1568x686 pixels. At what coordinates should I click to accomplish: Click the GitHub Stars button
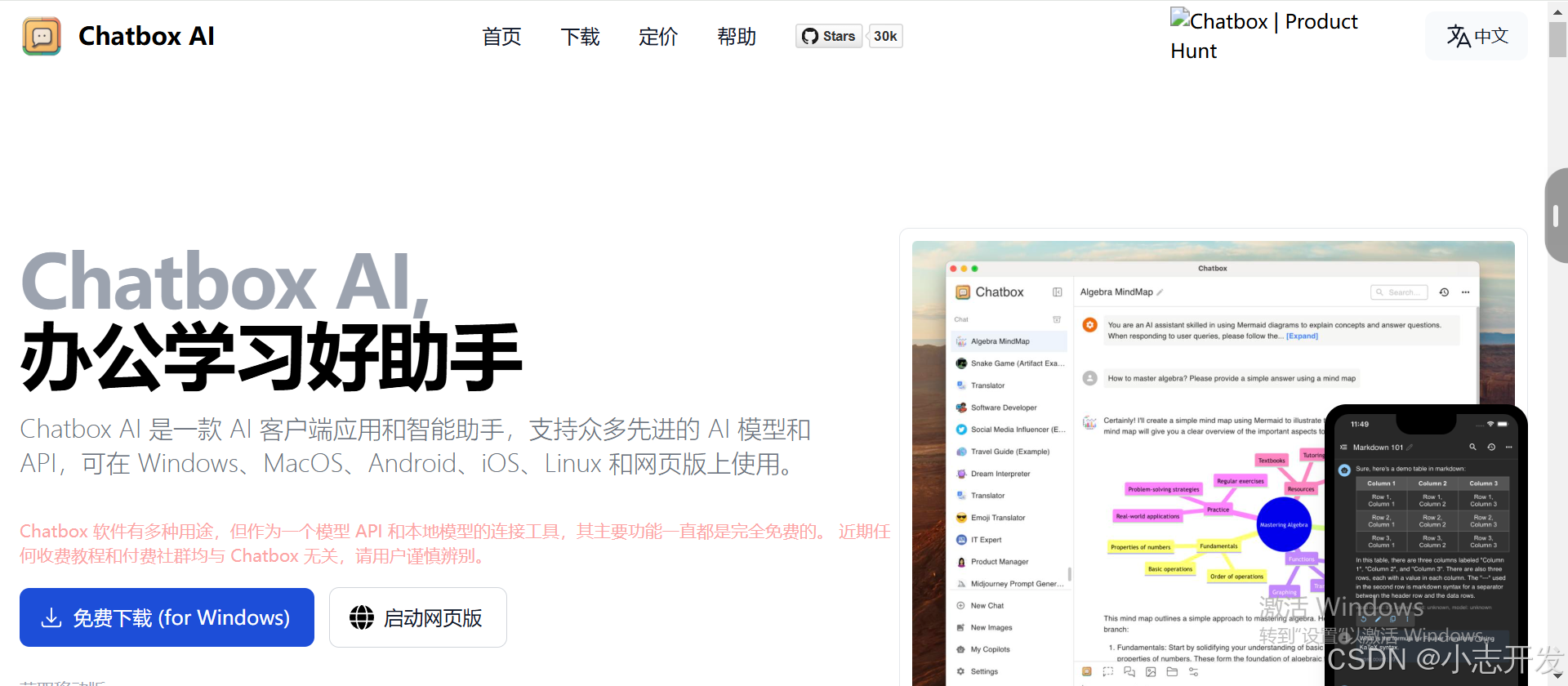click(829, 36)
